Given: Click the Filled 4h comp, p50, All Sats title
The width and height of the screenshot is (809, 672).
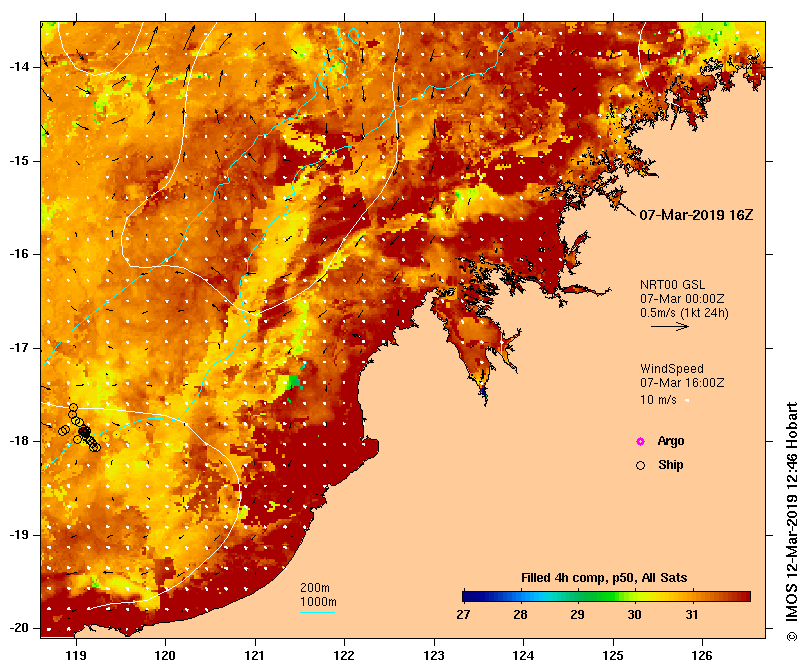Looking at the screenshot, I should (604, 578).
